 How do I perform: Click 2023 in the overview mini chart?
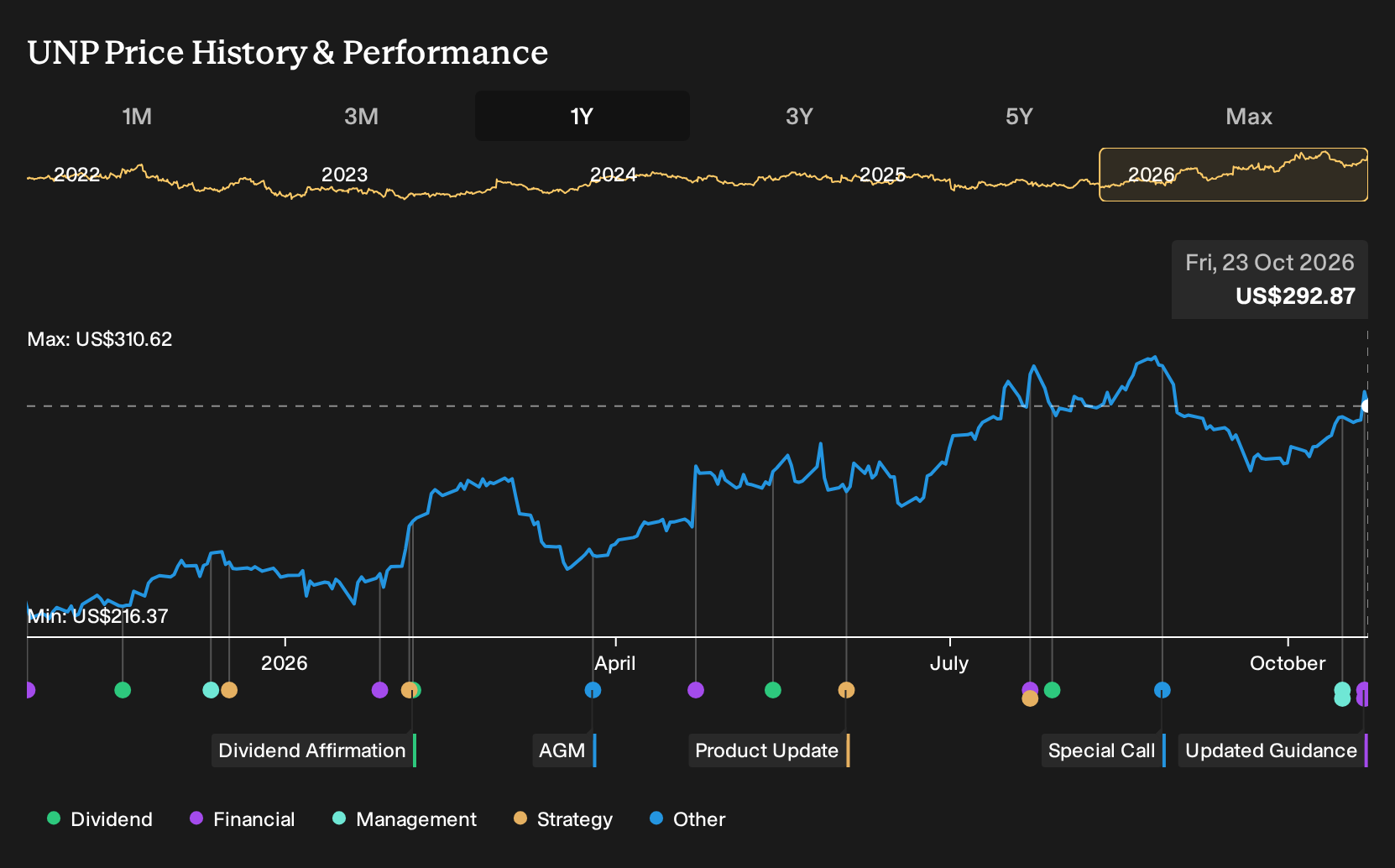click(345, 175)
